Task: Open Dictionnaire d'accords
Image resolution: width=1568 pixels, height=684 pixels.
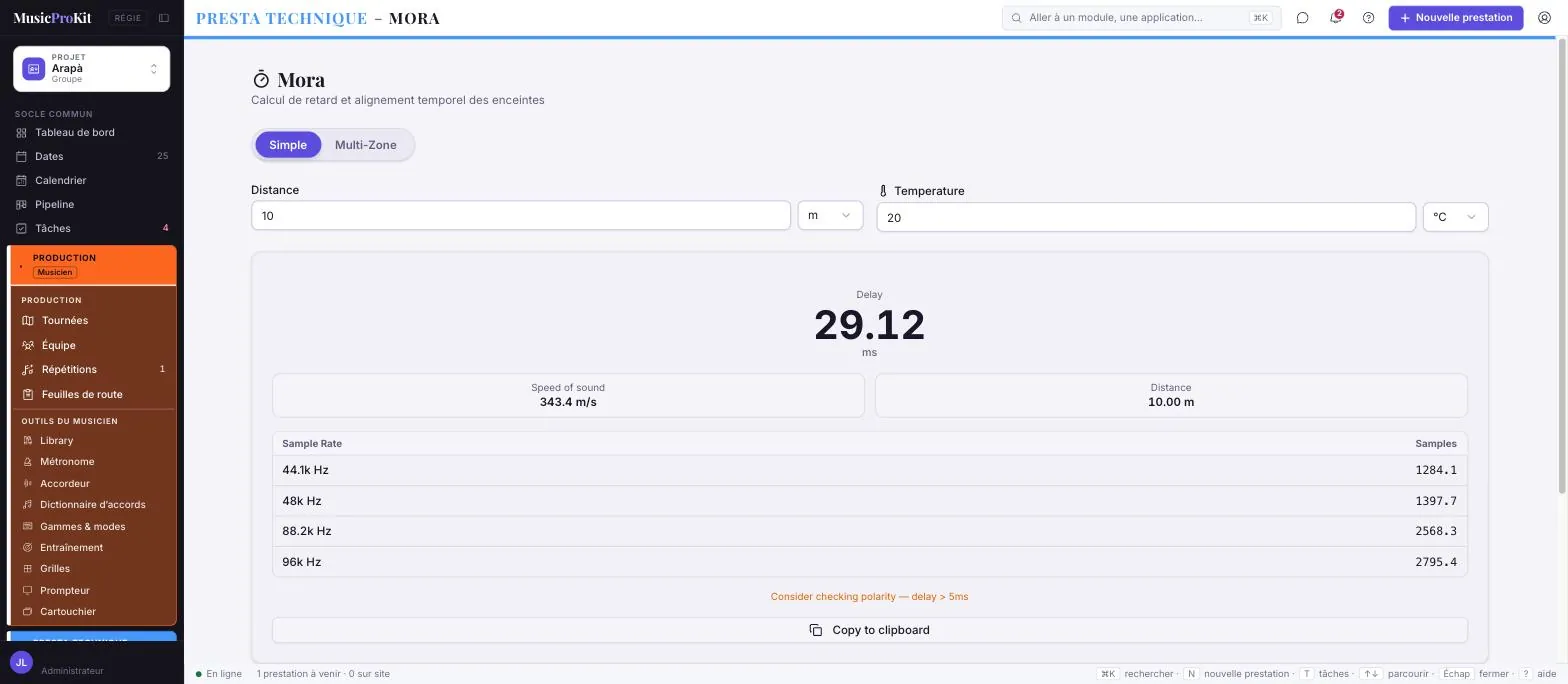Action: 94,505
